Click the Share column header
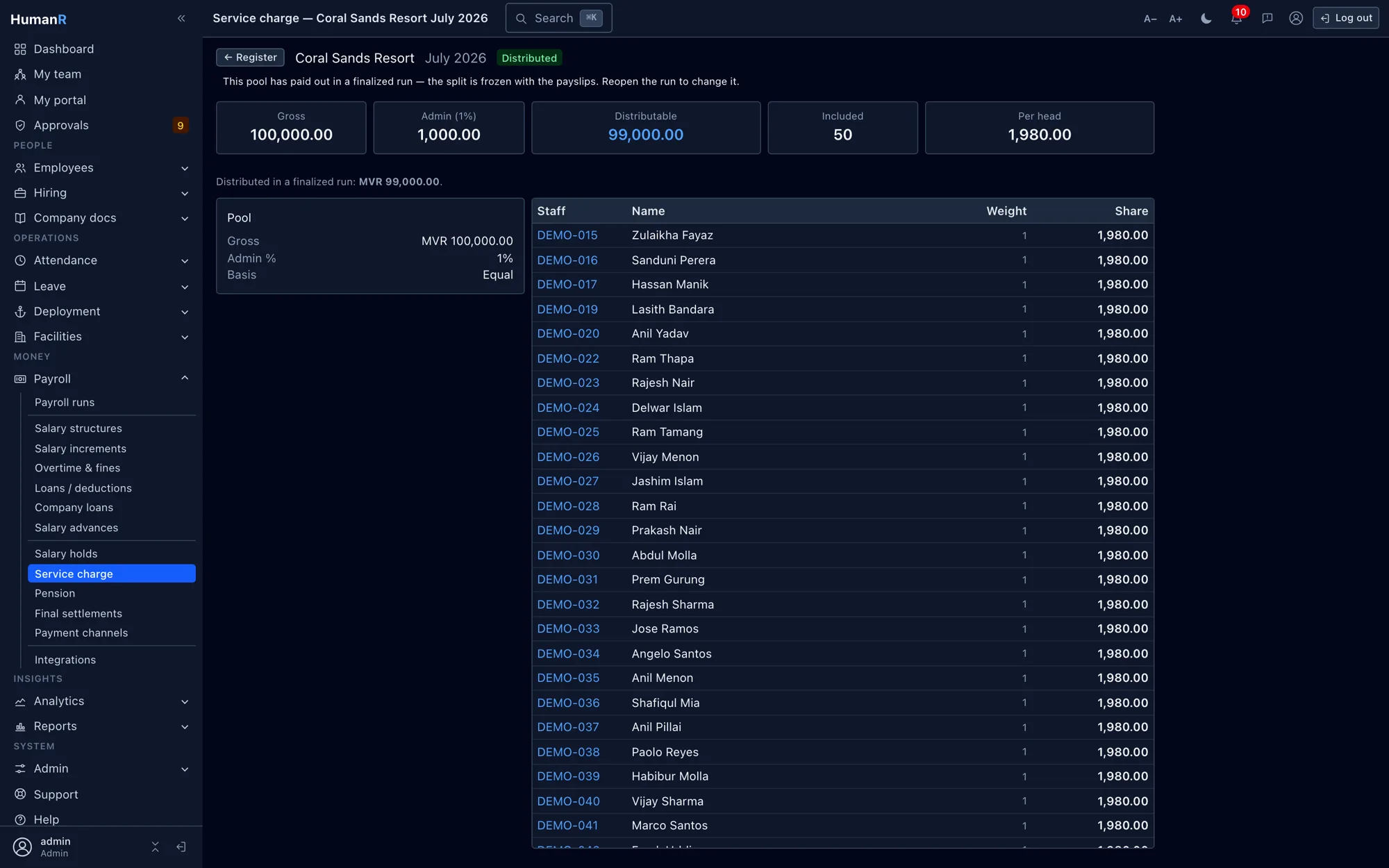 click(1131, 211)
